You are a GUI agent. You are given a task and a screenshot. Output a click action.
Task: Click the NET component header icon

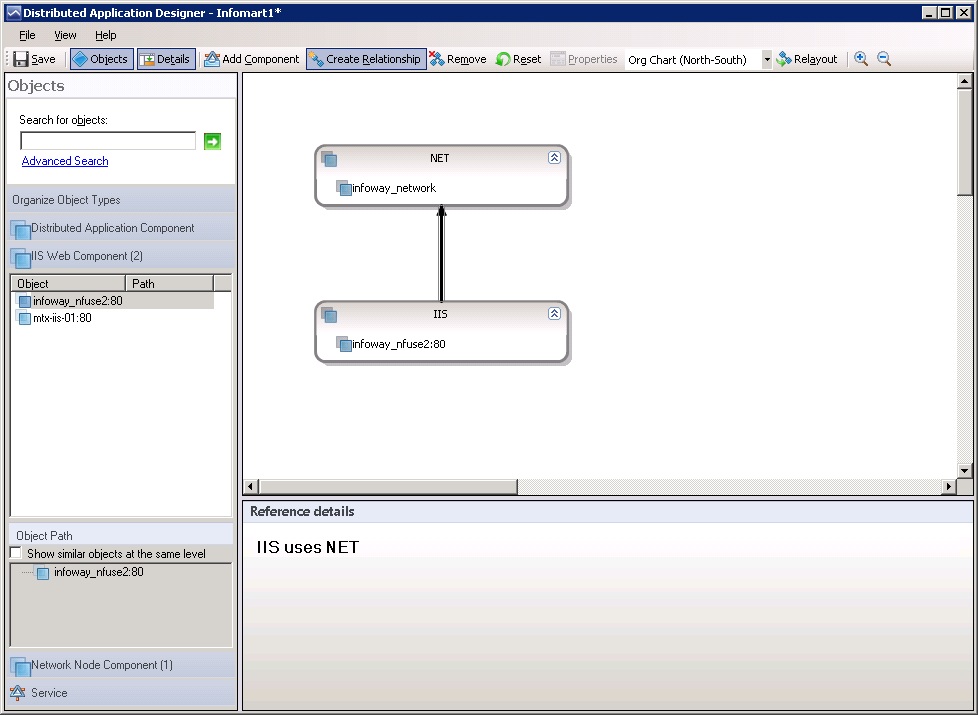pos(329,159)
